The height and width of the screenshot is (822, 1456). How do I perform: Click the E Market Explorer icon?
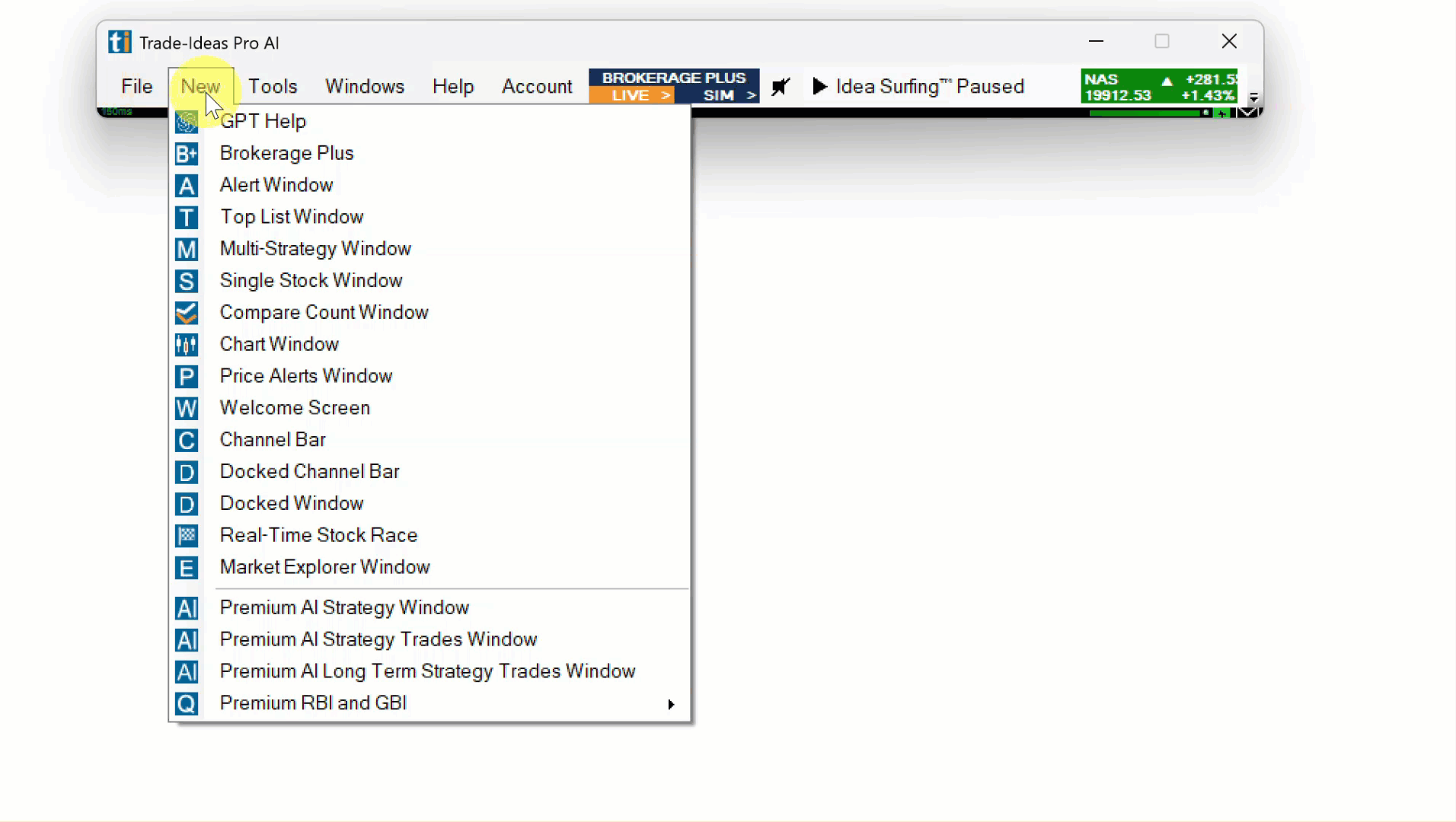187,568
